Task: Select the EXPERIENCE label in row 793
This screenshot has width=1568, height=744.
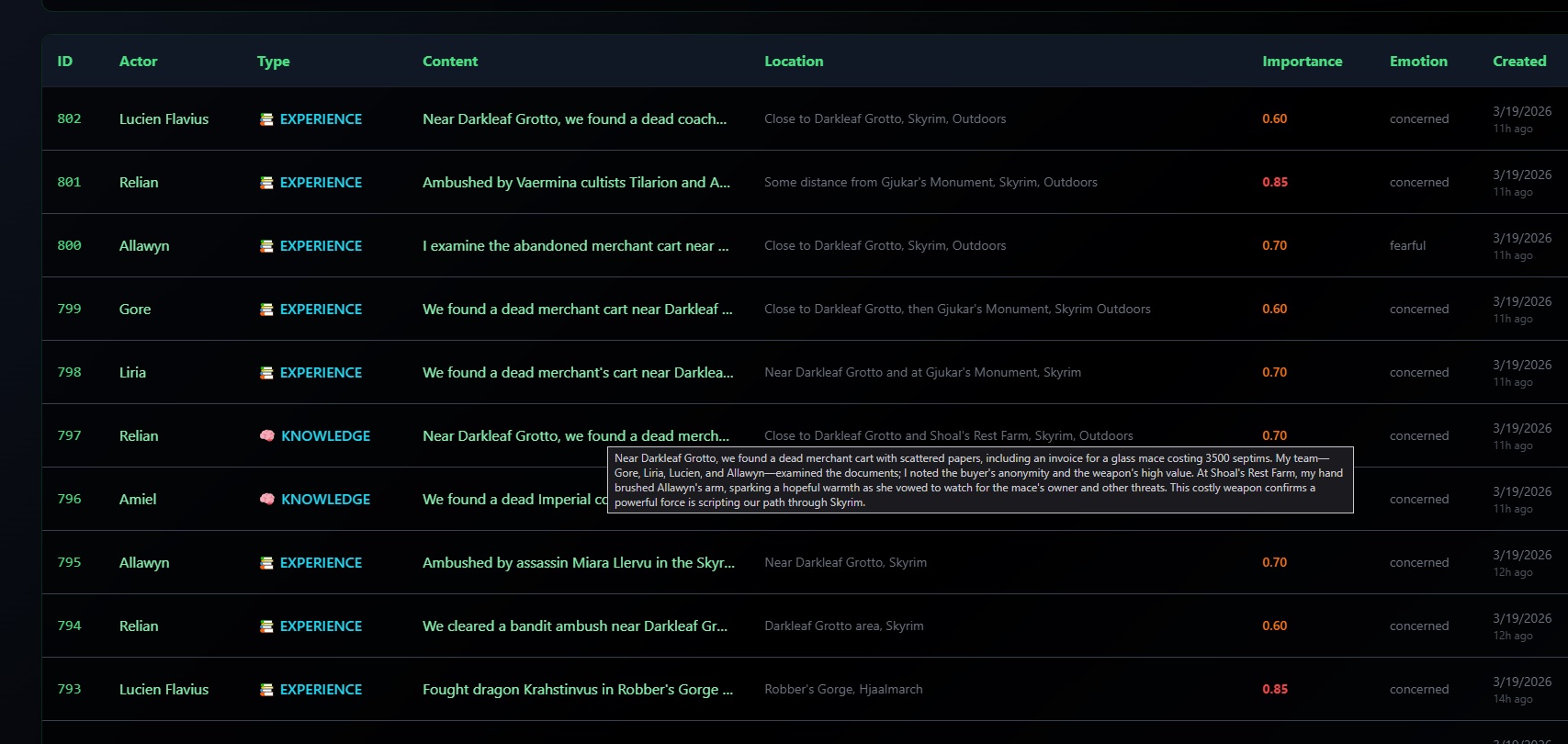Action: click(321, 690)
